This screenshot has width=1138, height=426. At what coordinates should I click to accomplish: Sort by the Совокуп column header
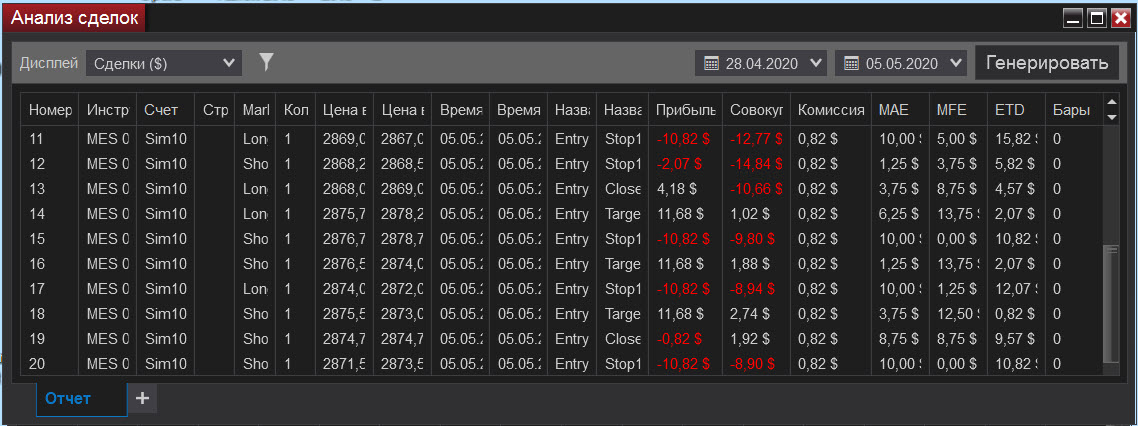(x=757, y=110)
